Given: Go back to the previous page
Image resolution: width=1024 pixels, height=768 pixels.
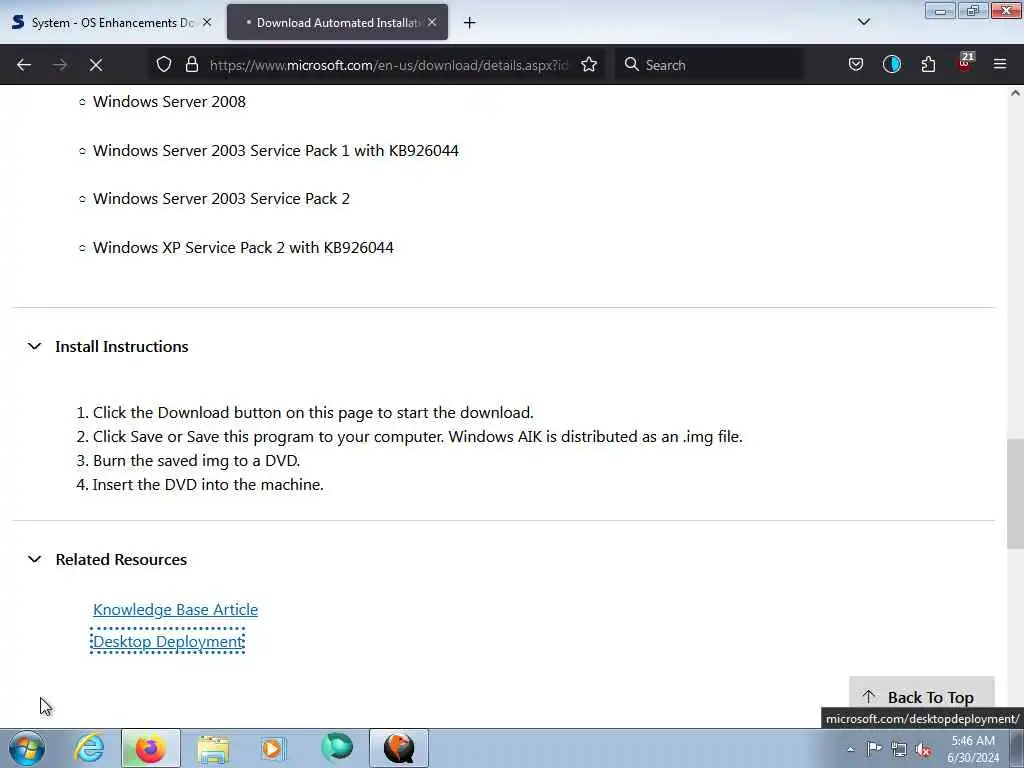Looking at the screenshot, I should 24,65.
